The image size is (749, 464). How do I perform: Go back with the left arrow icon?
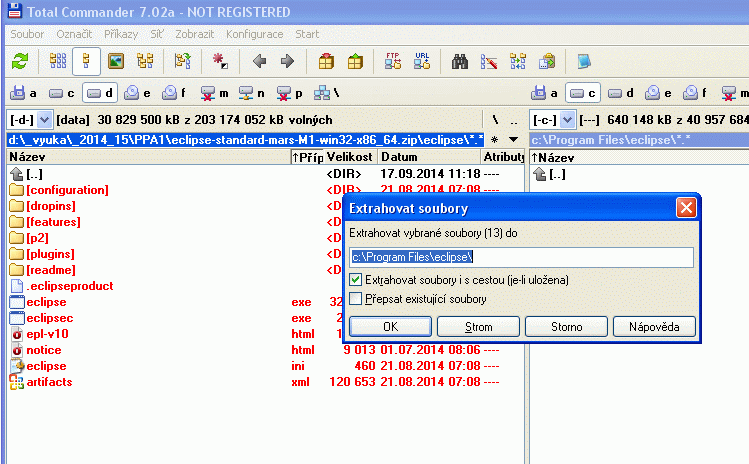259,61
